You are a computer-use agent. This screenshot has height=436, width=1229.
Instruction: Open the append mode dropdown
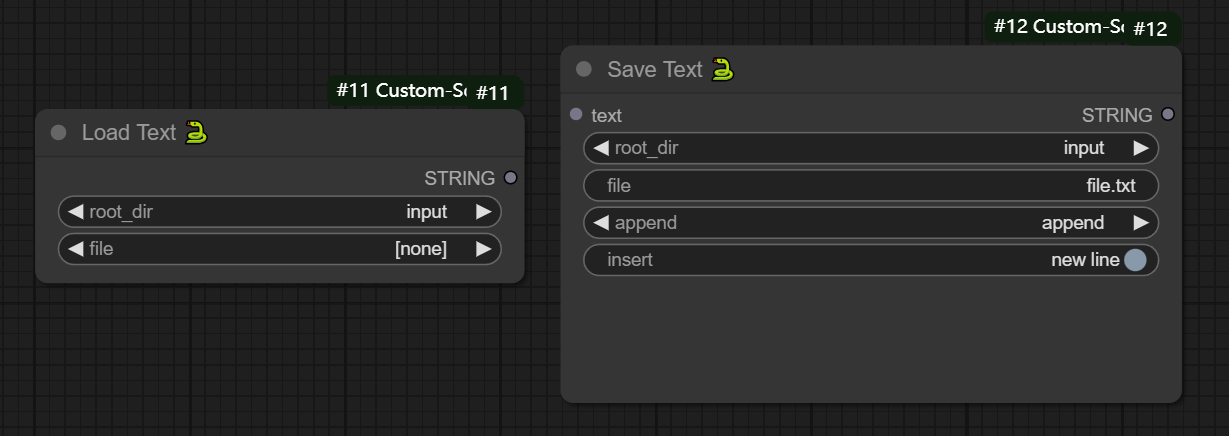[870, 223]
